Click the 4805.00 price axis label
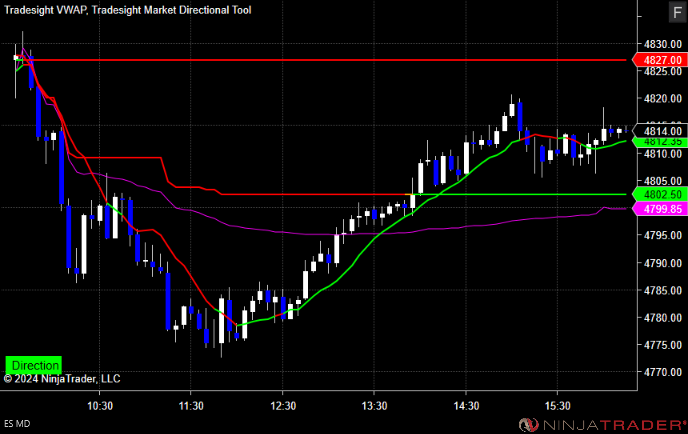This screenshot has width=688, height=434. (663, 181)
